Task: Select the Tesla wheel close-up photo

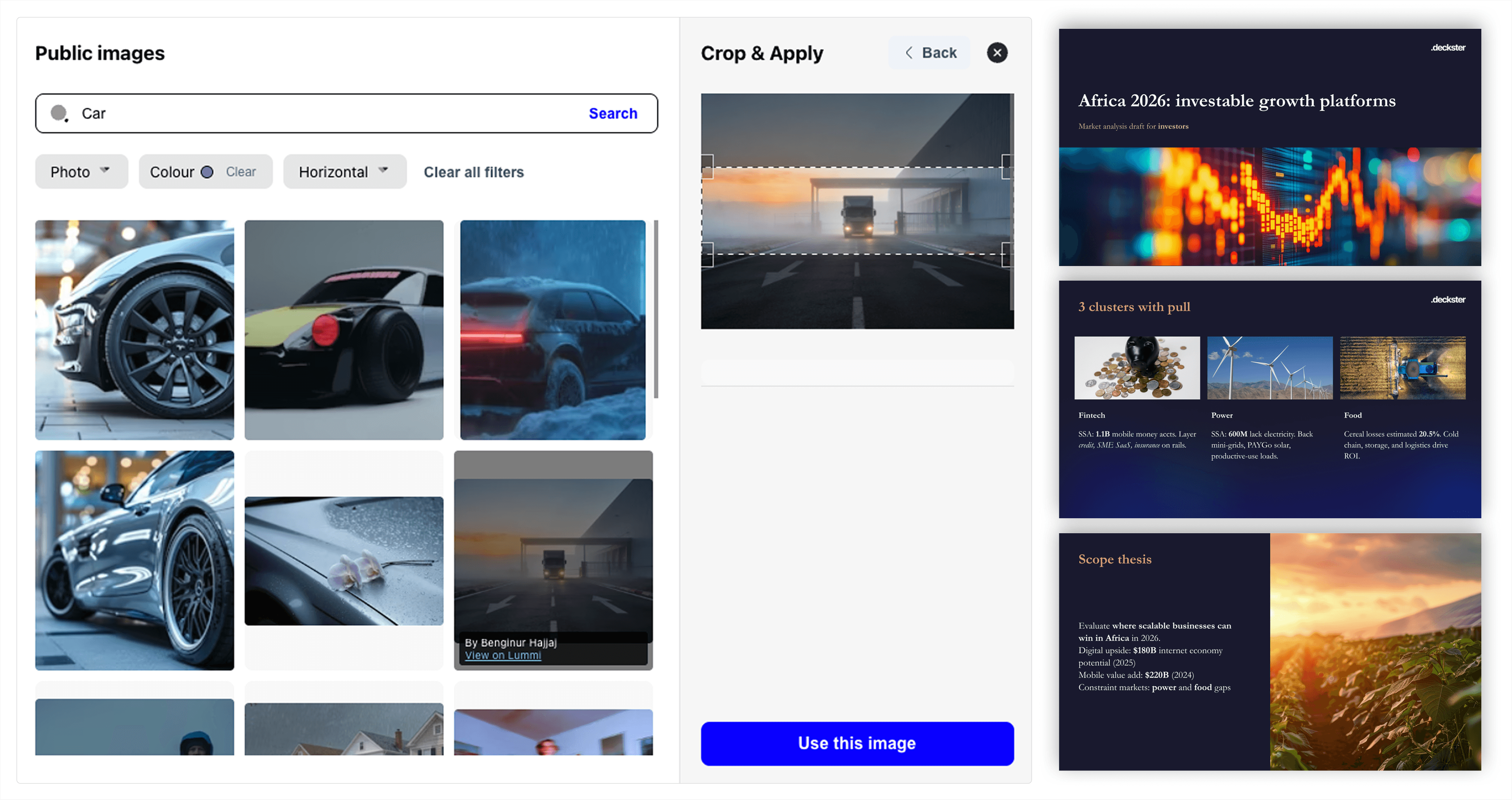Action: pos(134,329)
